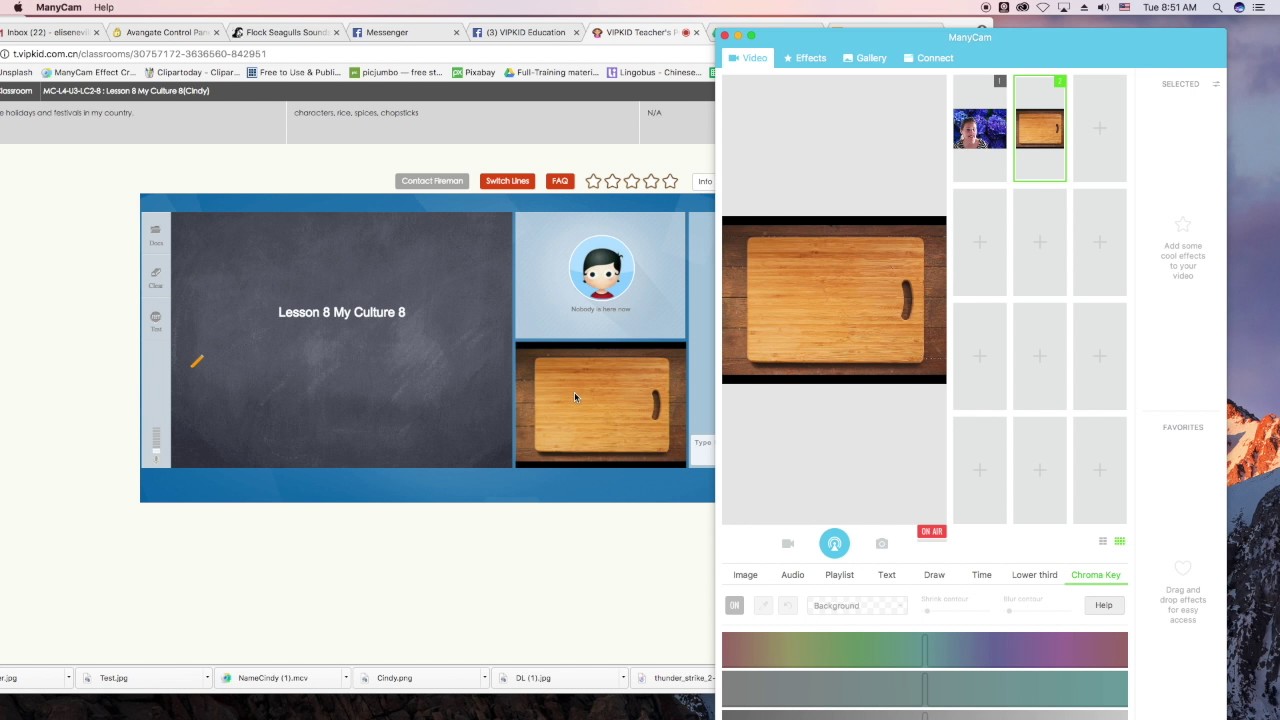Viewport: 1280px width, 720px height.
Task: Switch to the Lower third tab
Action: (1034, 575)
